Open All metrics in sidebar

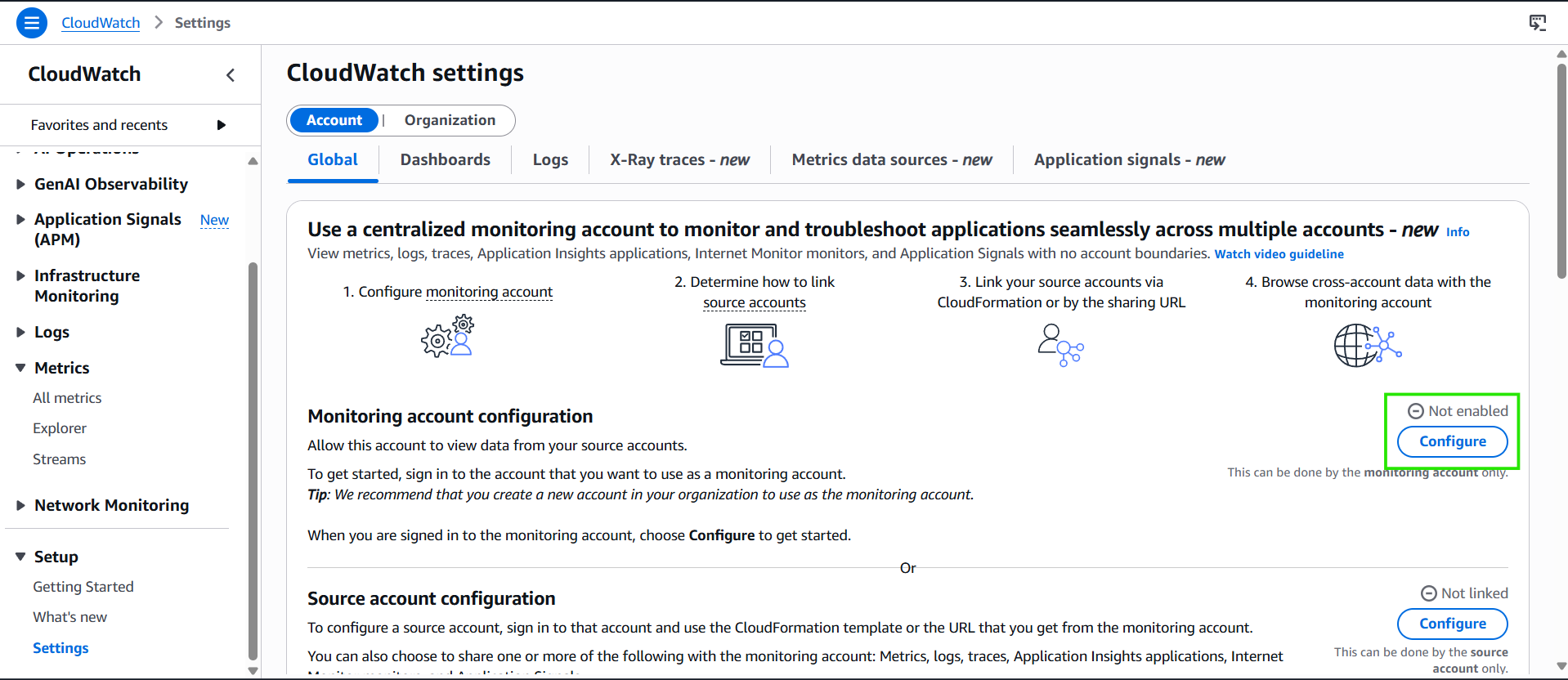click(67, 398)
